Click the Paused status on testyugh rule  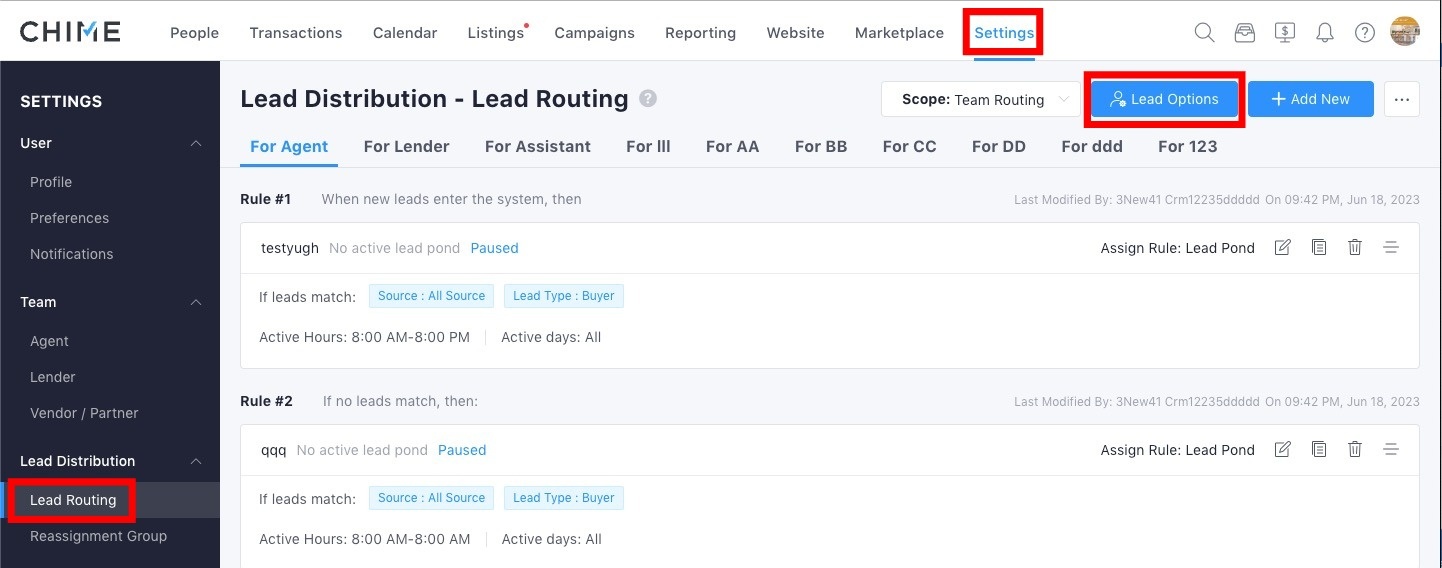pos(494,248)
